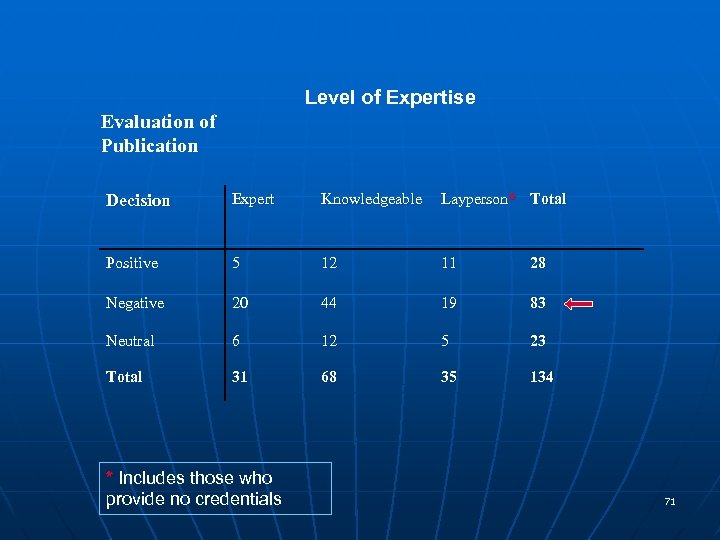720x540 pixels.
Task: Click Knowledgeable column total 68
Action: (x=329, y=377)
